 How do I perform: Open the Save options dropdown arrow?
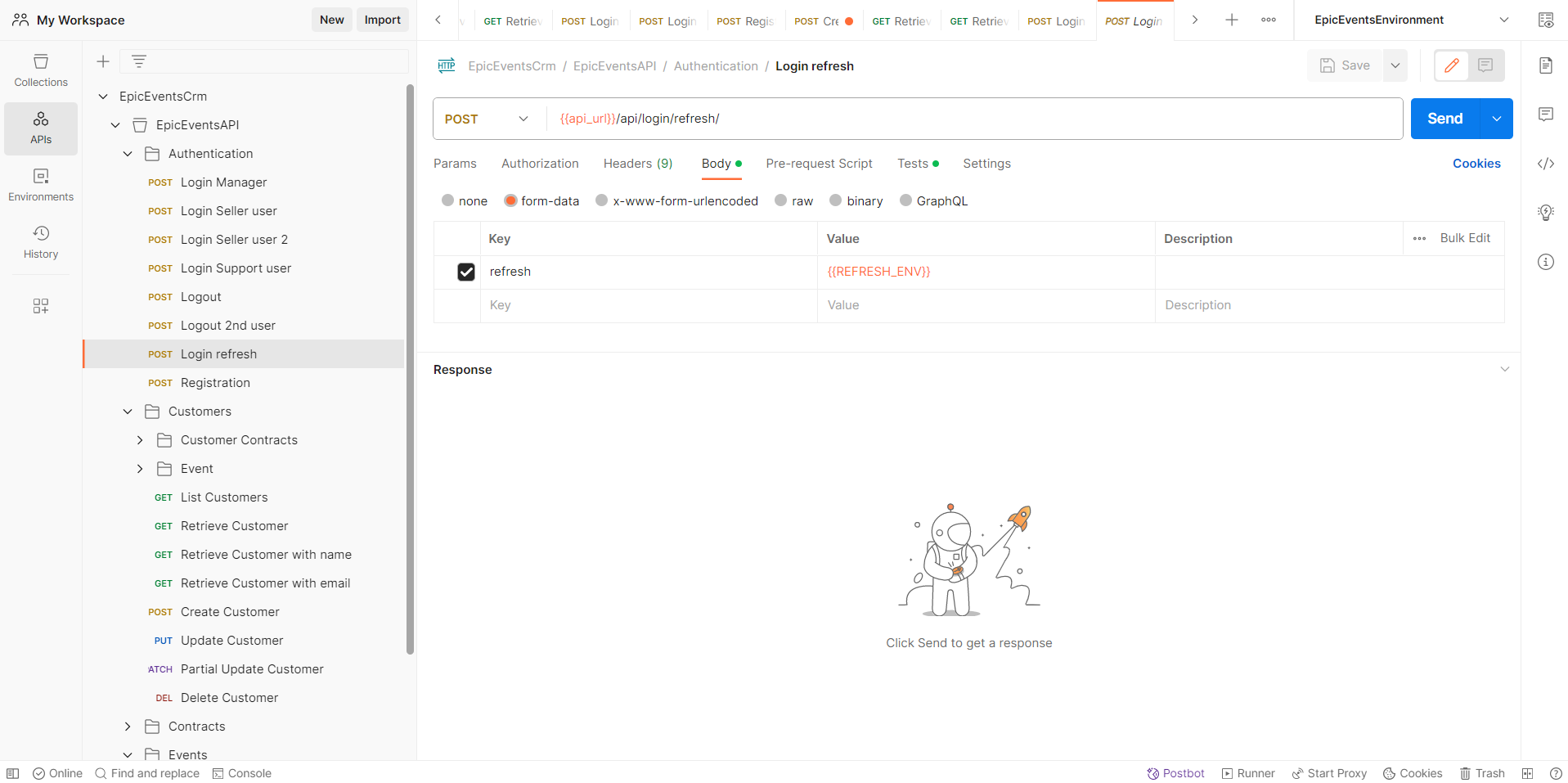tap(1395, 65)
